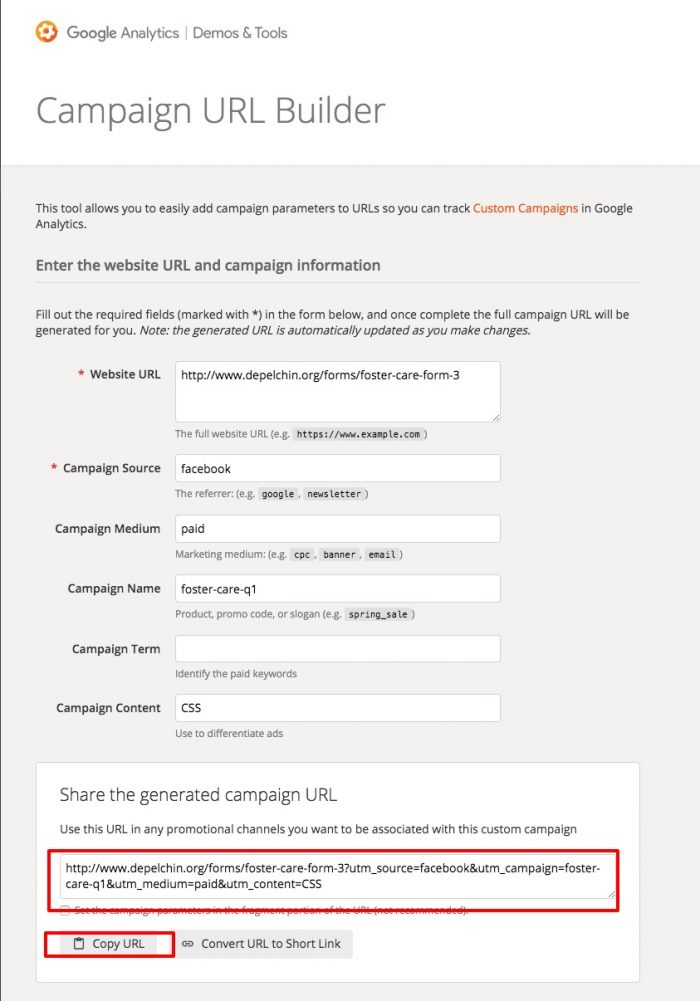The width and height of the screenshot is (700, 1001).
Task: Click the Demos & Tools header label
Action: tap(240, 32)
